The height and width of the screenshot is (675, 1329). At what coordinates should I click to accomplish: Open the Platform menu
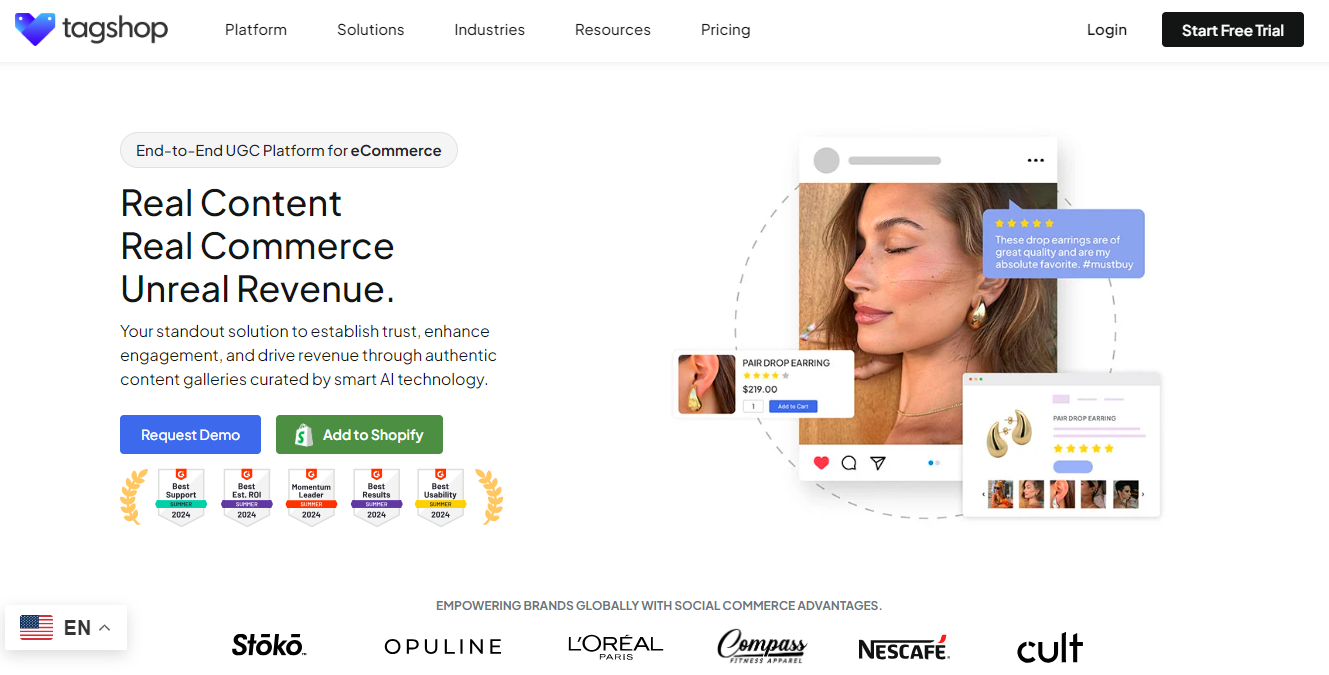pos(256,30)
